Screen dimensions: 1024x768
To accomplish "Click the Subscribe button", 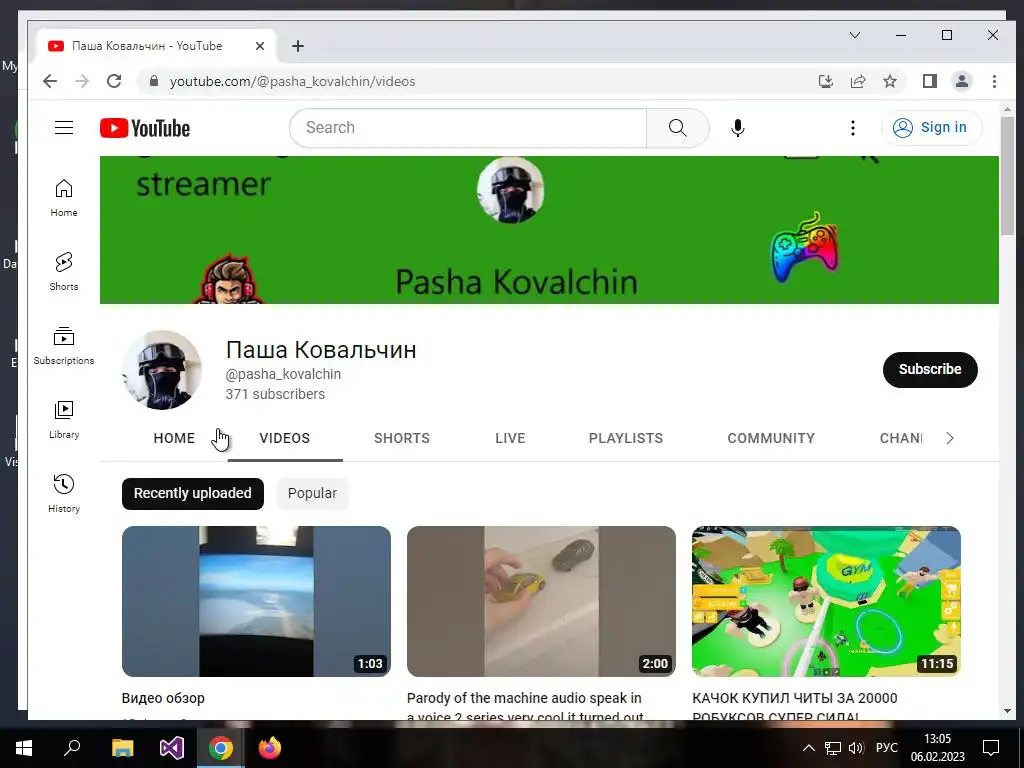I will click(x=930, y=370).
